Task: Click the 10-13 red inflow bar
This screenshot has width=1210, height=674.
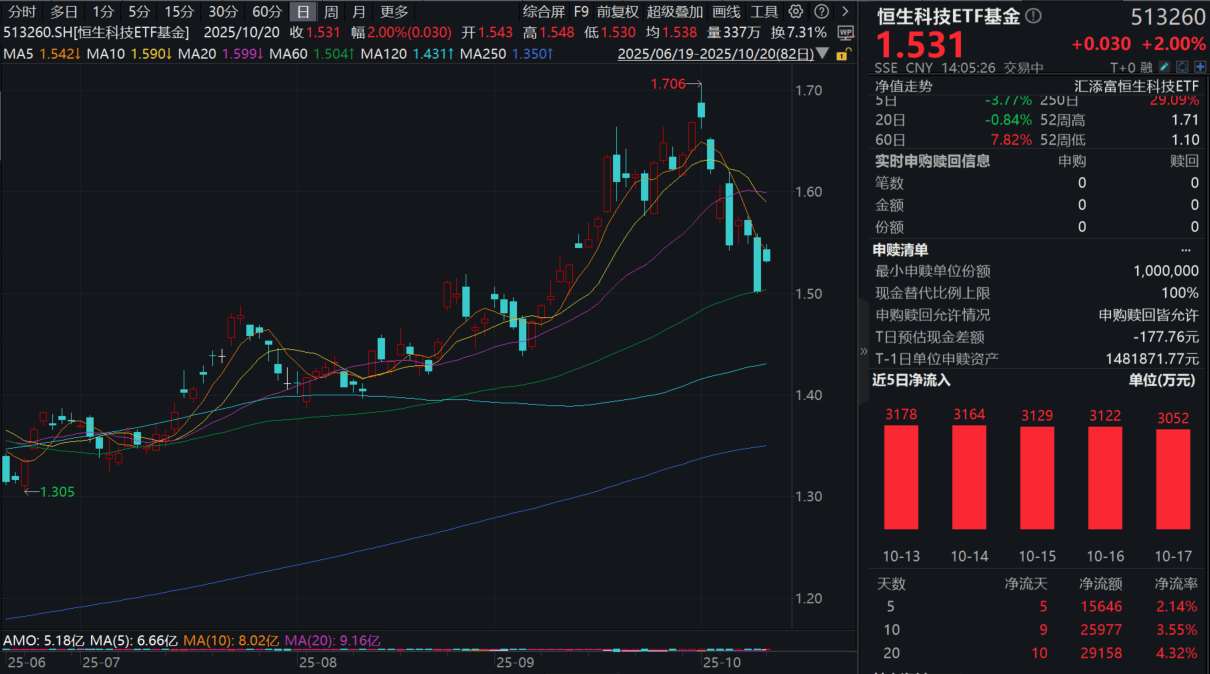Action: pyautogui.click(x=900, y=477)
